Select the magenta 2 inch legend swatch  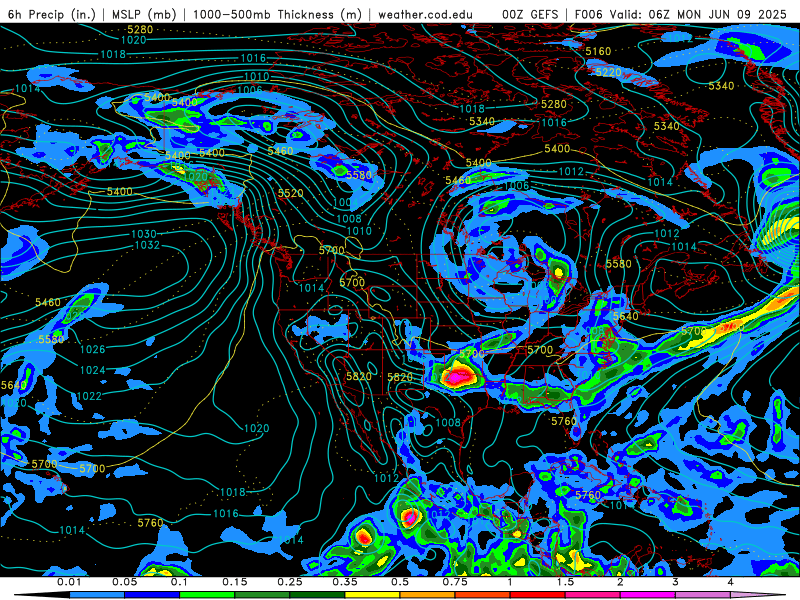coord(647,595)
